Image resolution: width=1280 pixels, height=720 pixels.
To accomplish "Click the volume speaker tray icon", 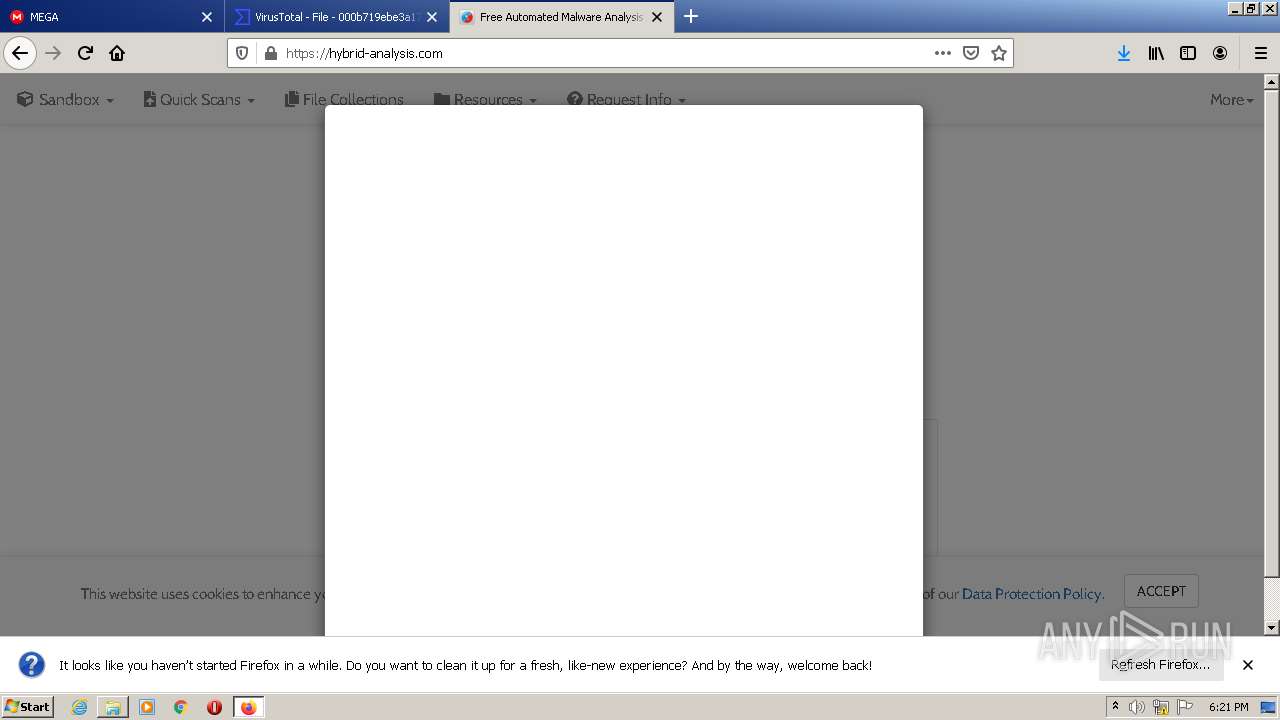I will click(x=1137, y=707).
